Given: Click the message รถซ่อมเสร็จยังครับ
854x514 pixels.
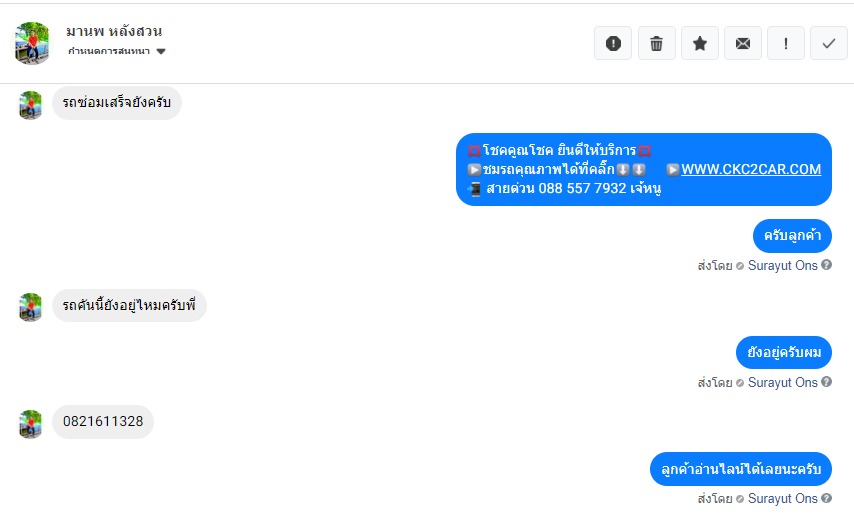Looking at the screenshot, I should (x=116, y=103).
